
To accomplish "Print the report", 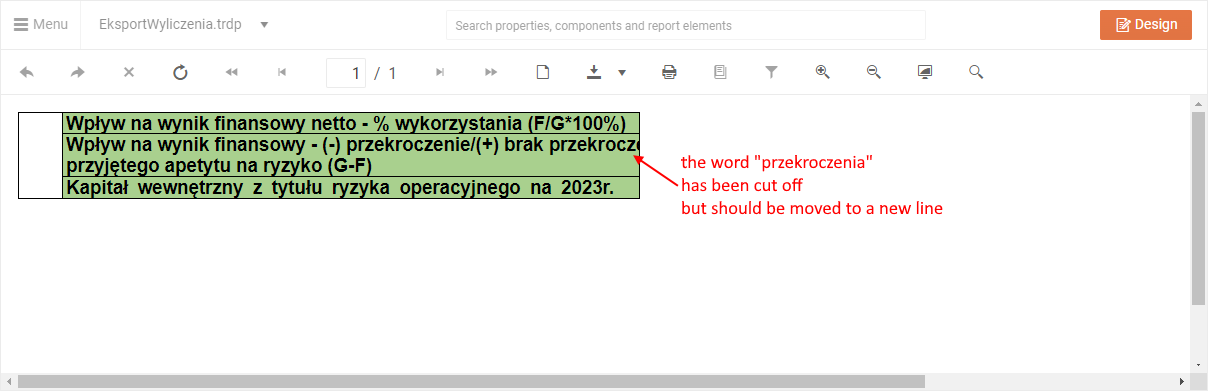I will click(x=669, y=72).
